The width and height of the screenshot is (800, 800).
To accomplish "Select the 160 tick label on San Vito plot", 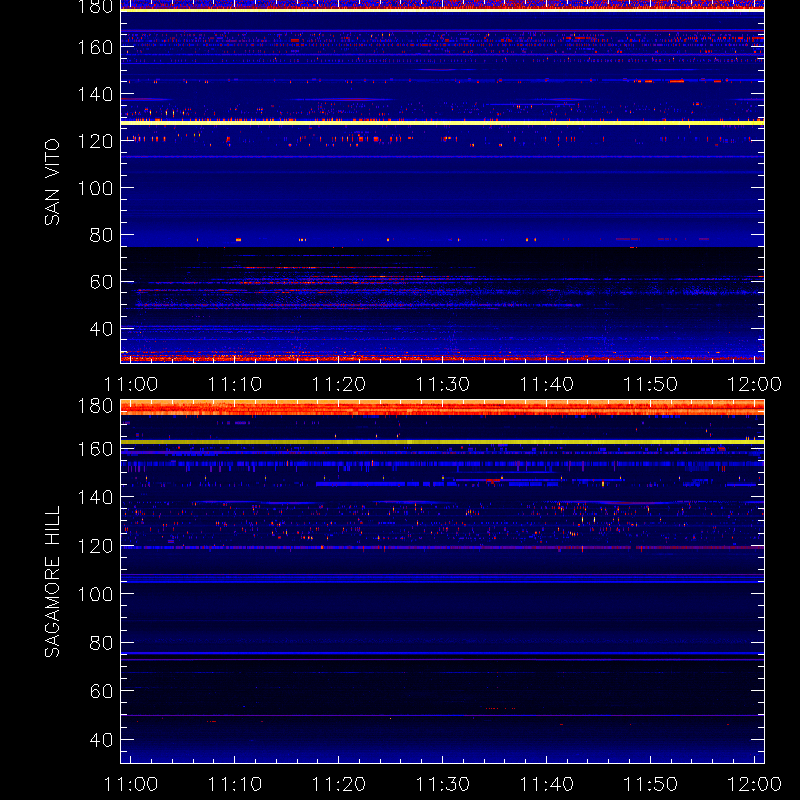I will [95, 47].
